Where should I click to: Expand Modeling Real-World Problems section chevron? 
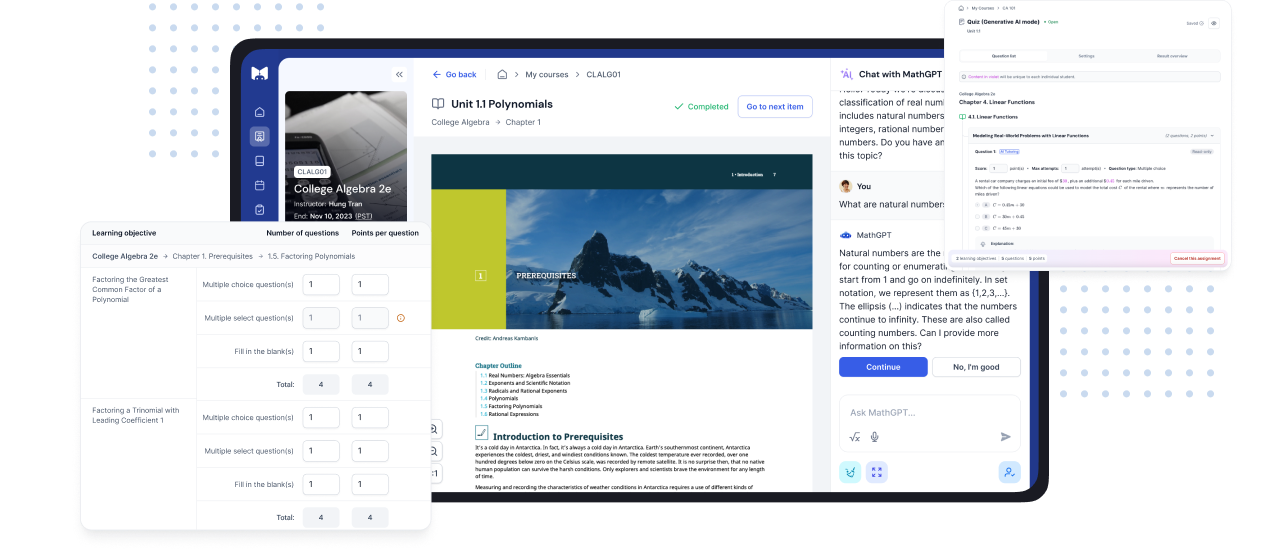coord(1213,135)
